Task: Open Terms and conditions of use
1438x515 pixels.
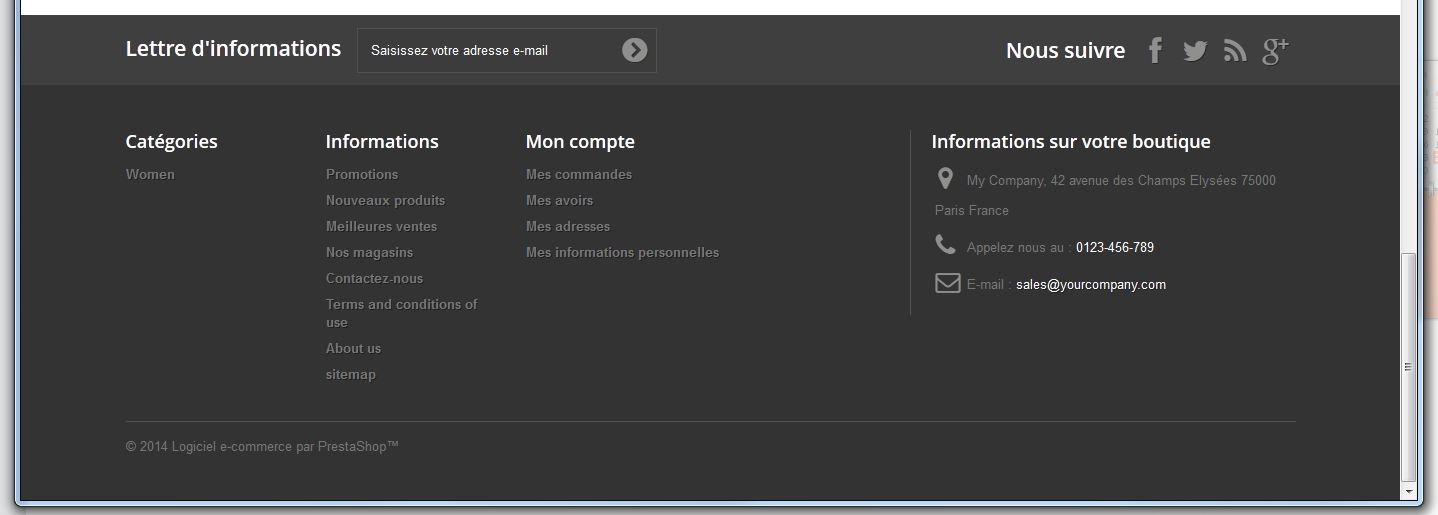Action: pyautogui.click(x=401, y=313)
